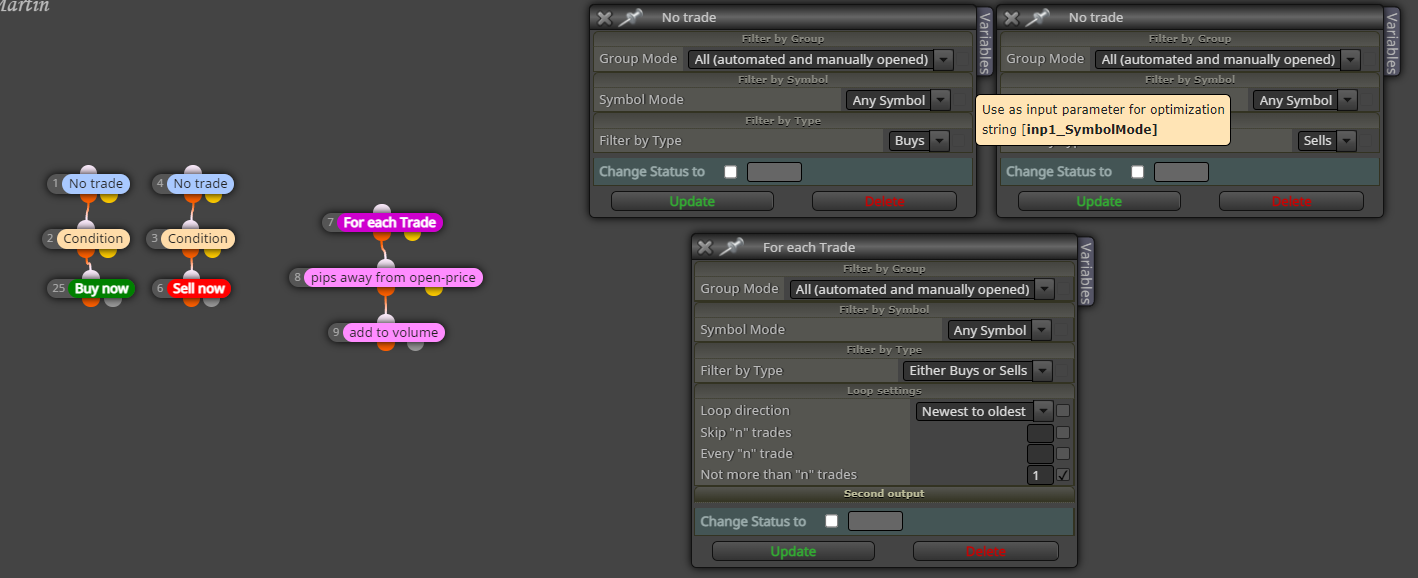Pin the No trade panel filtering Sells
This screenshot has width=1418, height=578.
[1038, 17]
